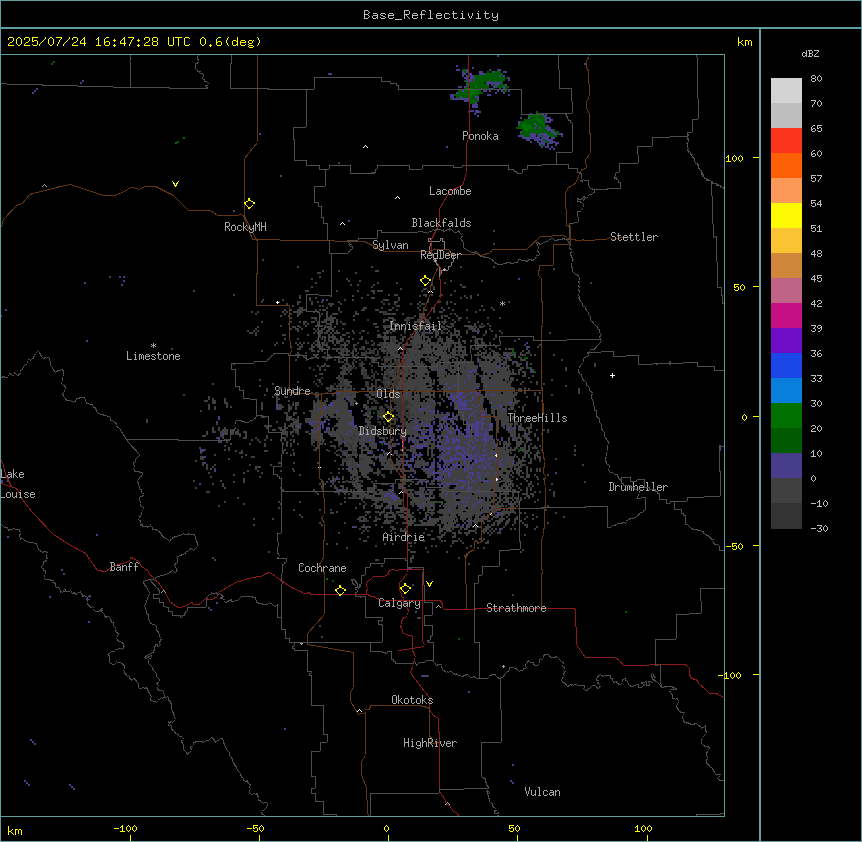The width and height of the screenshot is (862, 842).
Task: Click the yellow V marker northeast of Calgary
Action: tap(429, 584)
